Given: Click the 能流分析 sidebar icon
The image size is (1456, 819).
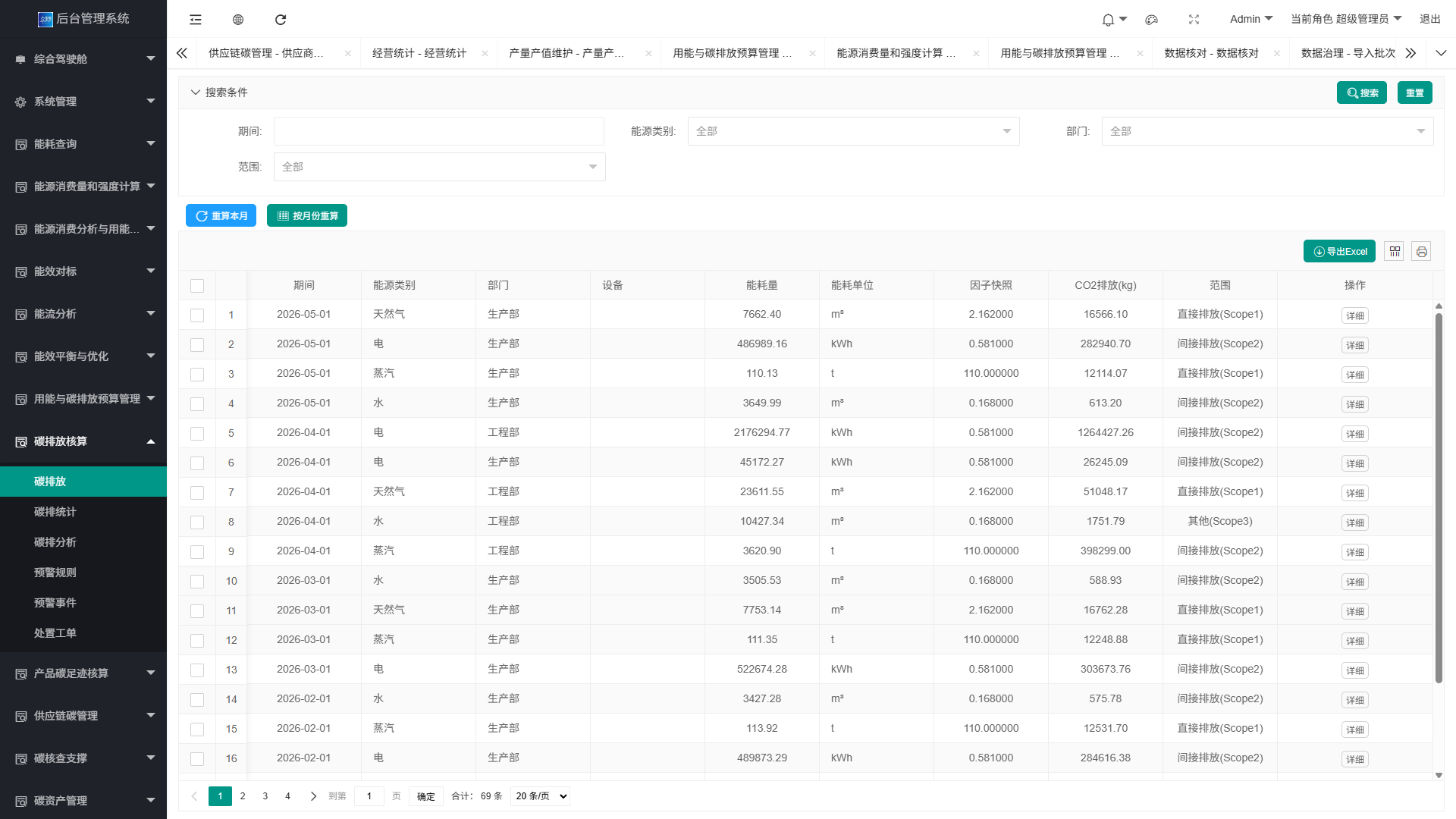Looking at the screenshot, I should click(20, 314).
